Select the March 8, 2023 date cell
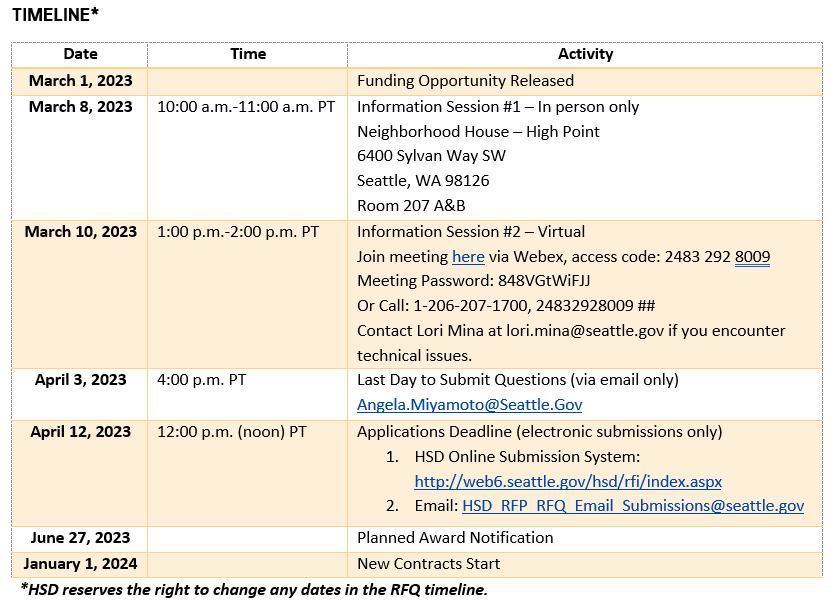 pos(80,106)
